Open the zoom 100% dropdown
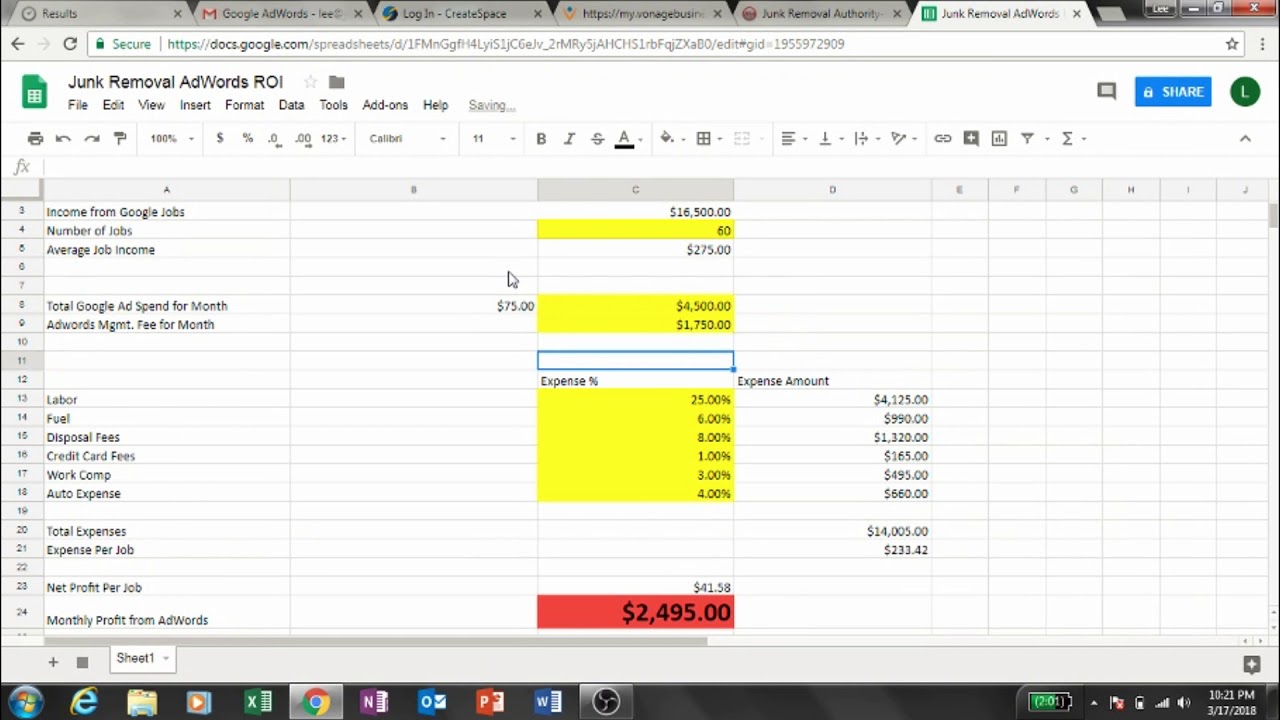This screenshot has width=1280, height=720. [x=172, y=138]
